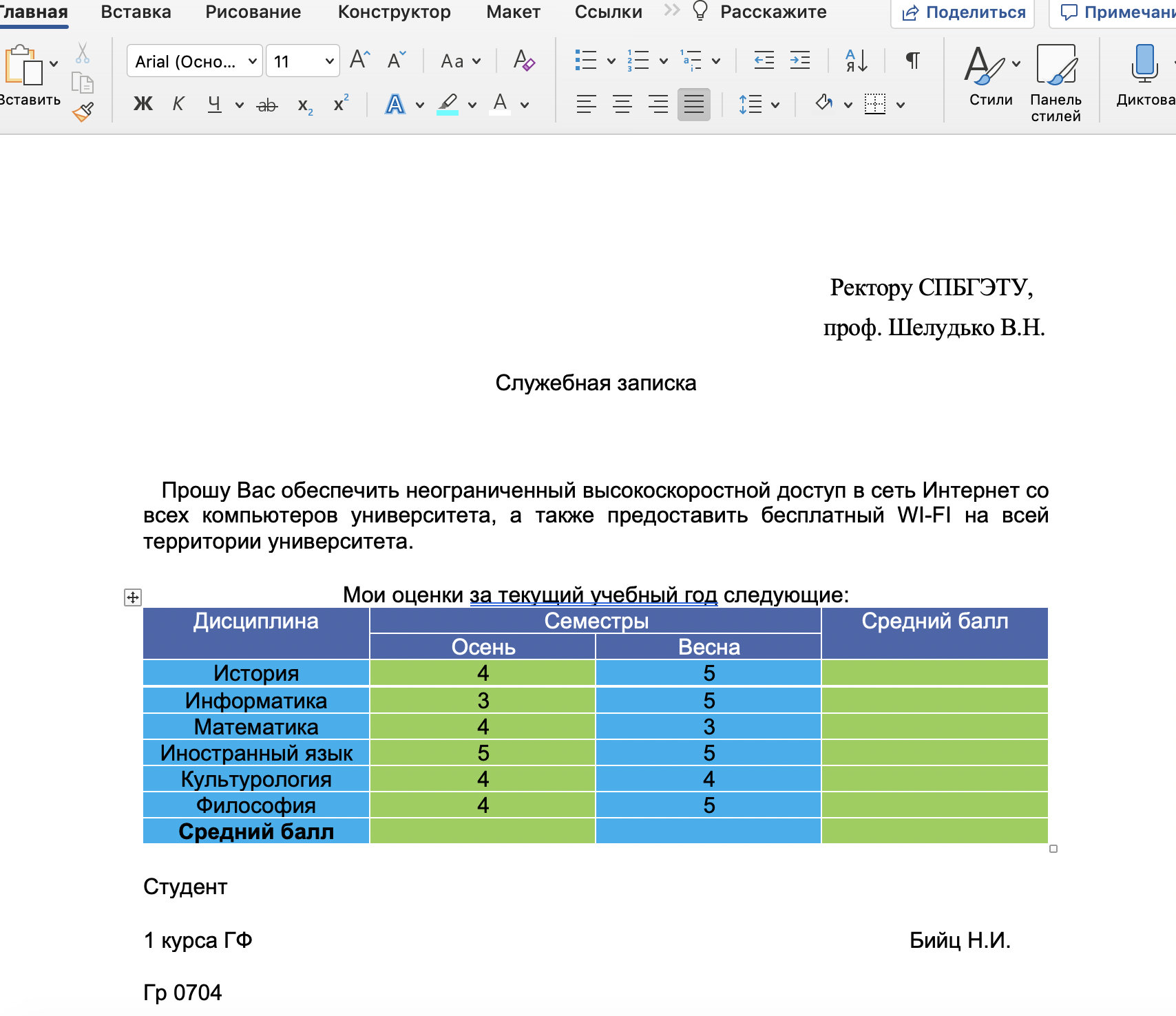Increase font size with large A

[360, 61]
